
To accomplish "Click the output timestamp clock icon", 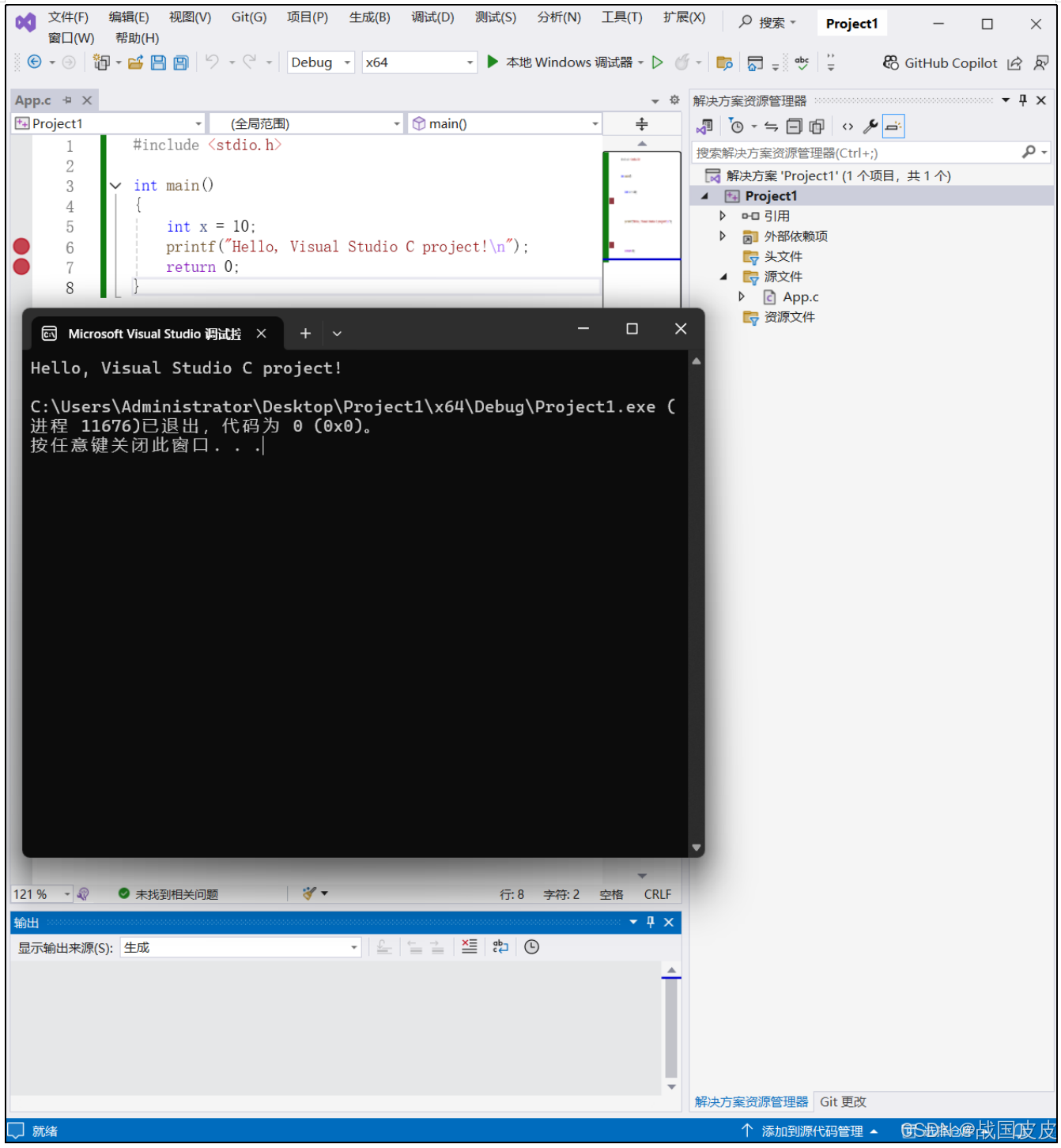I will (532, 947).
